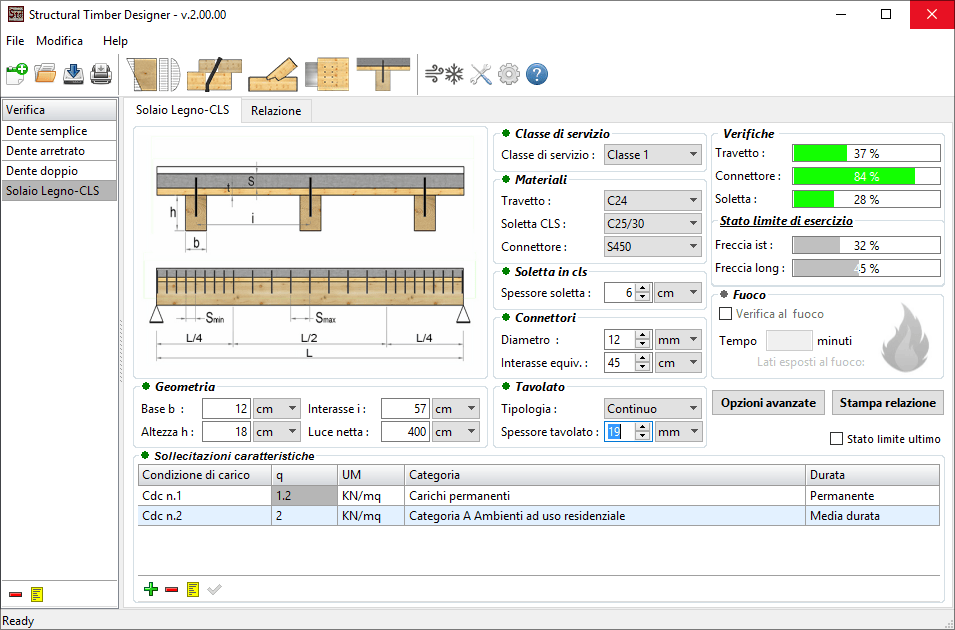
Task: Select the timber section verification tool icon
Action: click(153, 74)
